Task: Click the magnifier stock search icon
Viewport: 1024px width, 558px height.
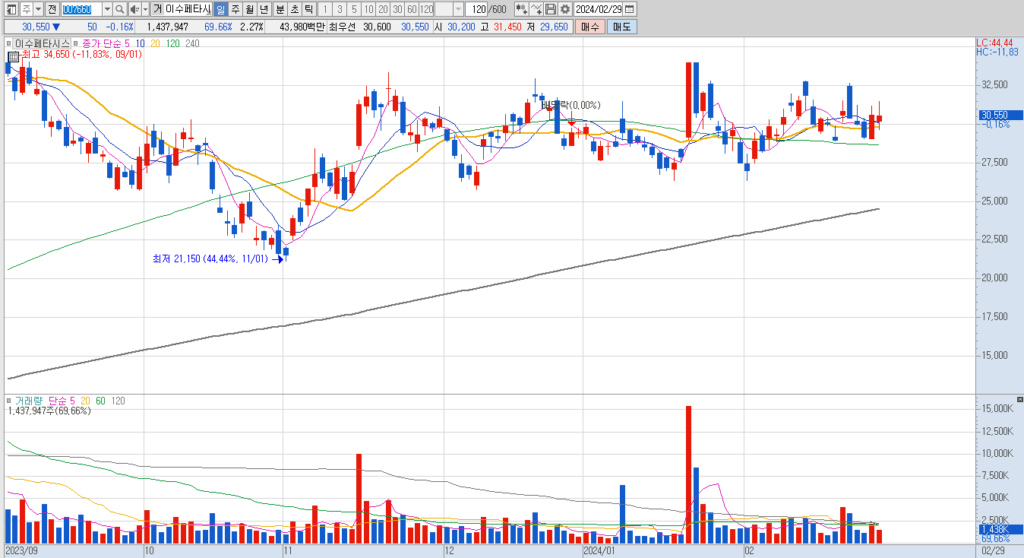Action: coord(120,9)
